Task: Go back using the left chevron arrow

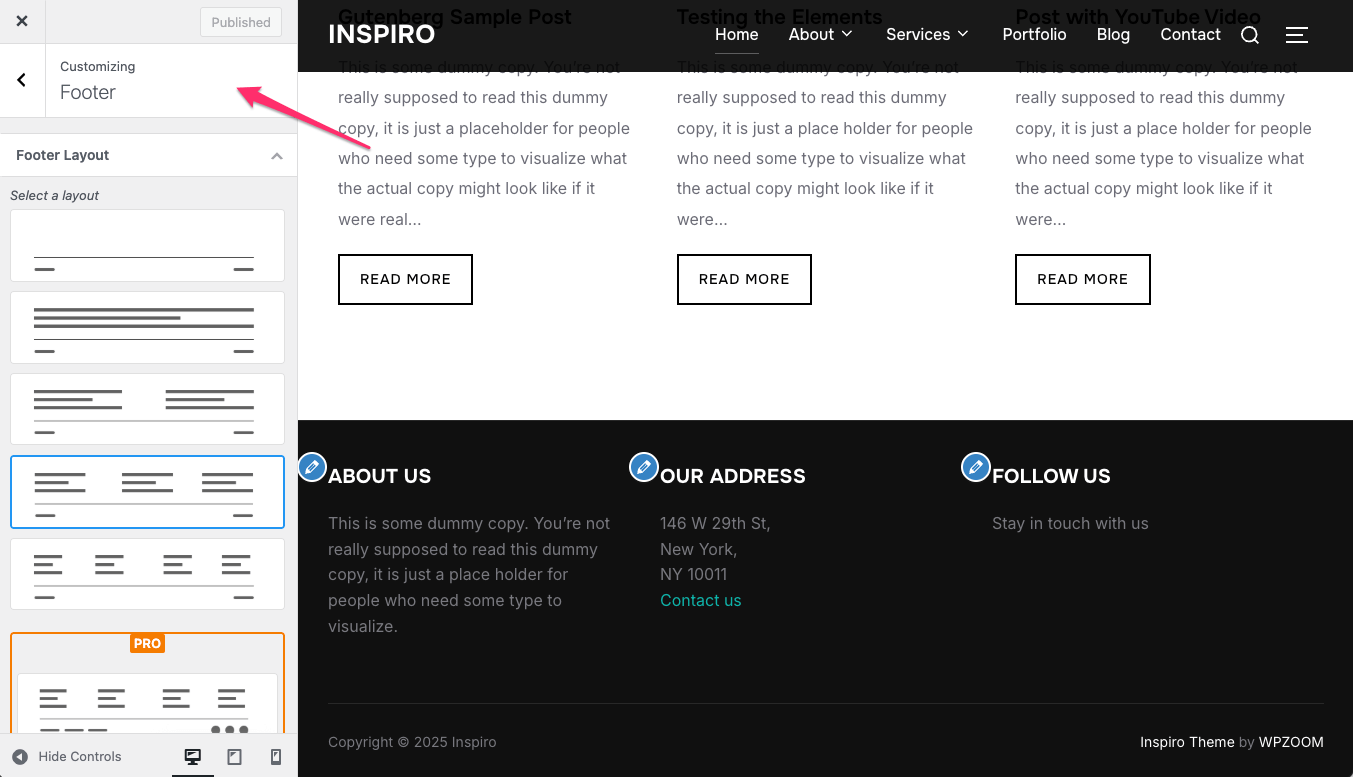Action: (x=22, y=80)
